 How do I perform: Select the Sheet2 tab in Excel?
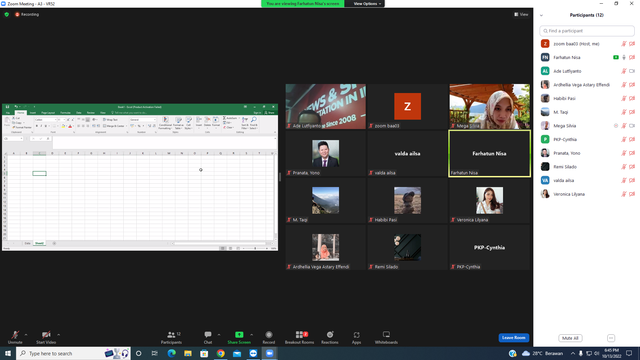click(x=39, y=243)
